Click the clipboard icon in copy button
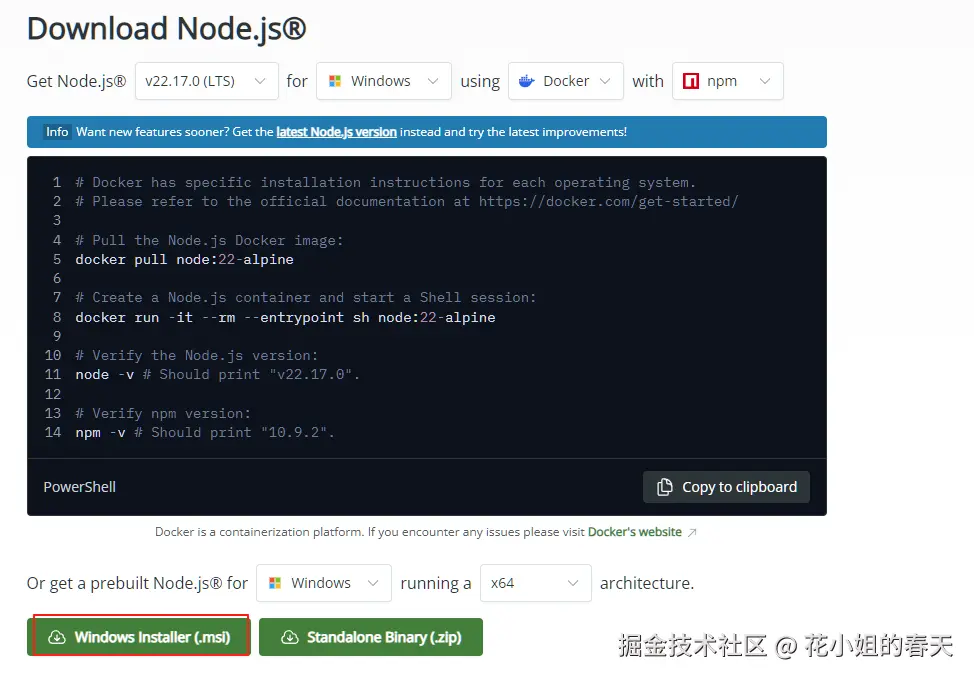Image resolution: width=974 pixels, height=680 pixels. (x=665, y=487)
